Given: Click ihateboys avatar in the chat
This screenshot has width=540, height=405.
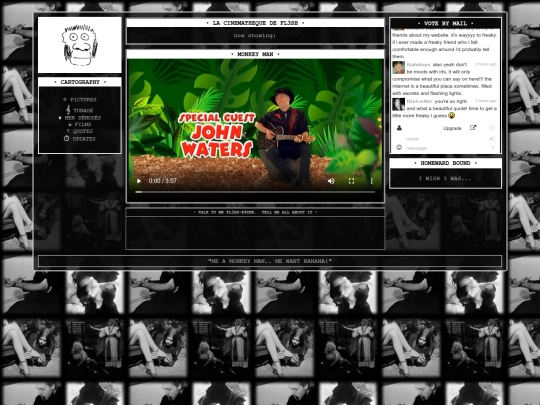Looking at the screenshot, I should pyautogui.click(x=398, y=68).
